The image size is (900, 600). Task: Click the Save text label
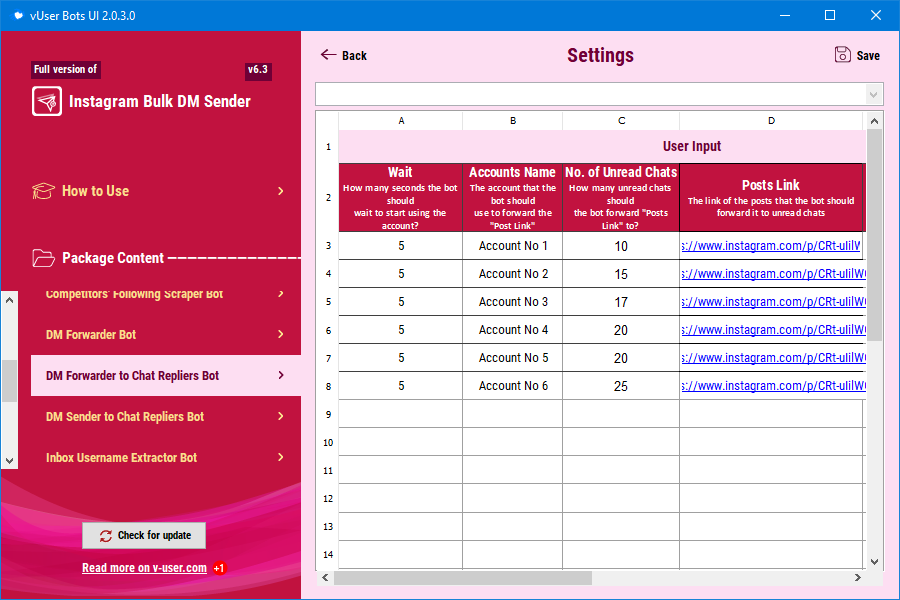pyautogui.click(x=868, y=56)
